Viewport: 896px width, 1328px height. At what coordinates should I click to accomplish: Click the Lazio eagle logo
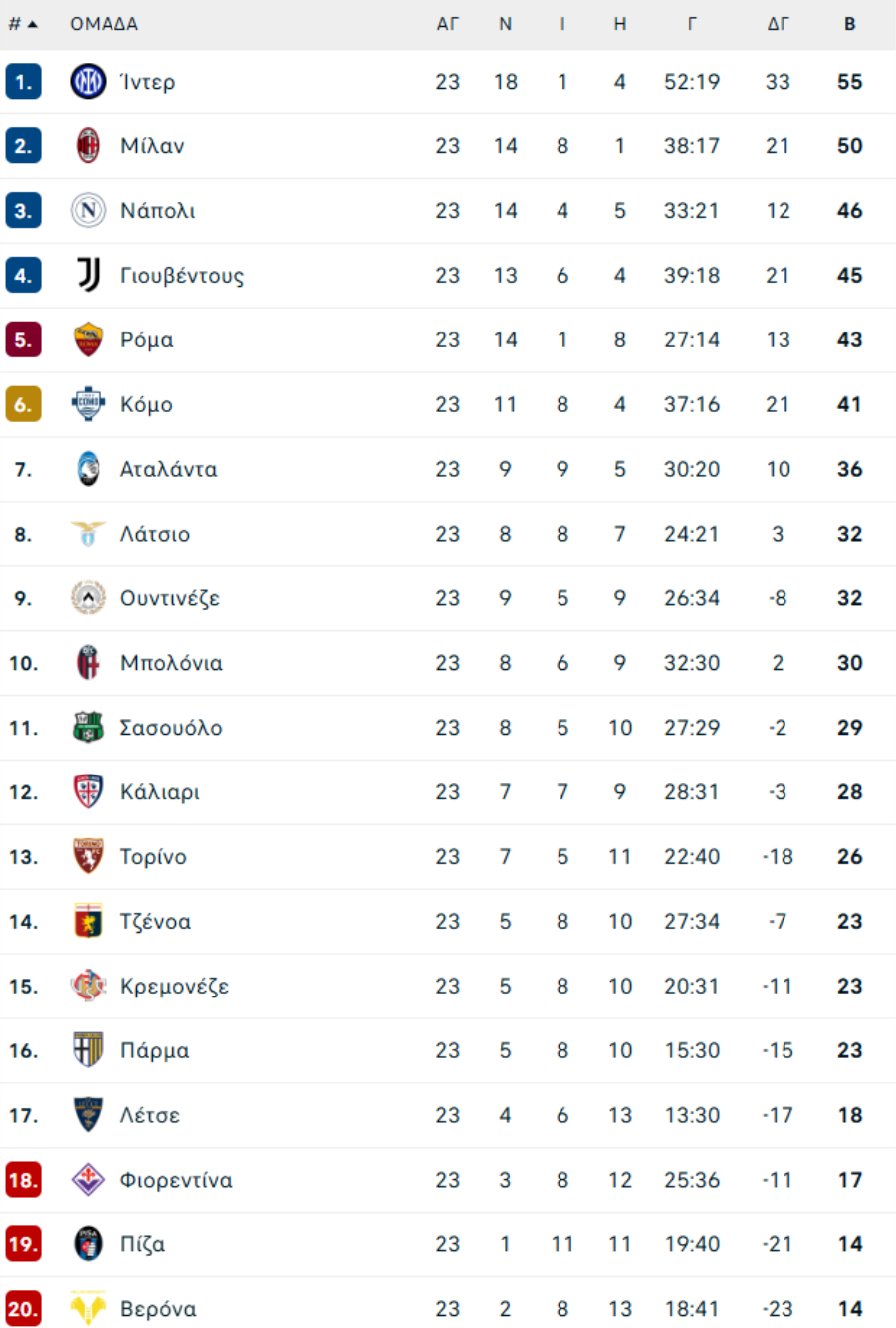pyautogui.click(x=88, y=534)
